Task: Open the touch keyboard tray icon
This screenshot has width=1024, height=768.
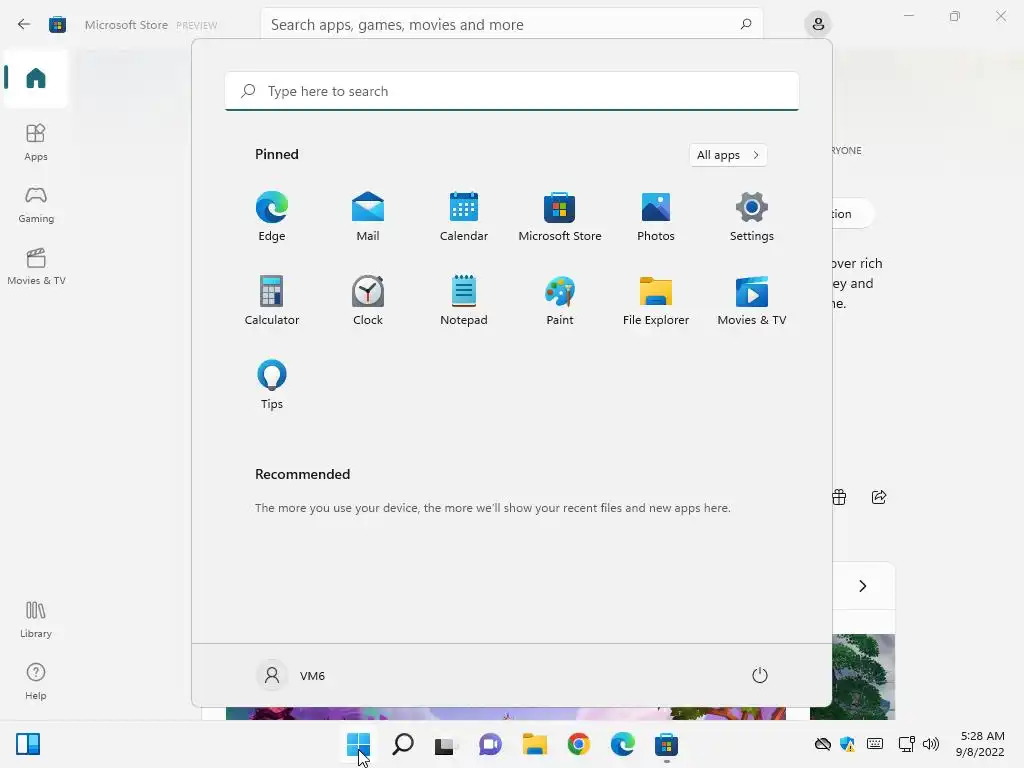Action: pyautogui.click(x=875, y=744)
